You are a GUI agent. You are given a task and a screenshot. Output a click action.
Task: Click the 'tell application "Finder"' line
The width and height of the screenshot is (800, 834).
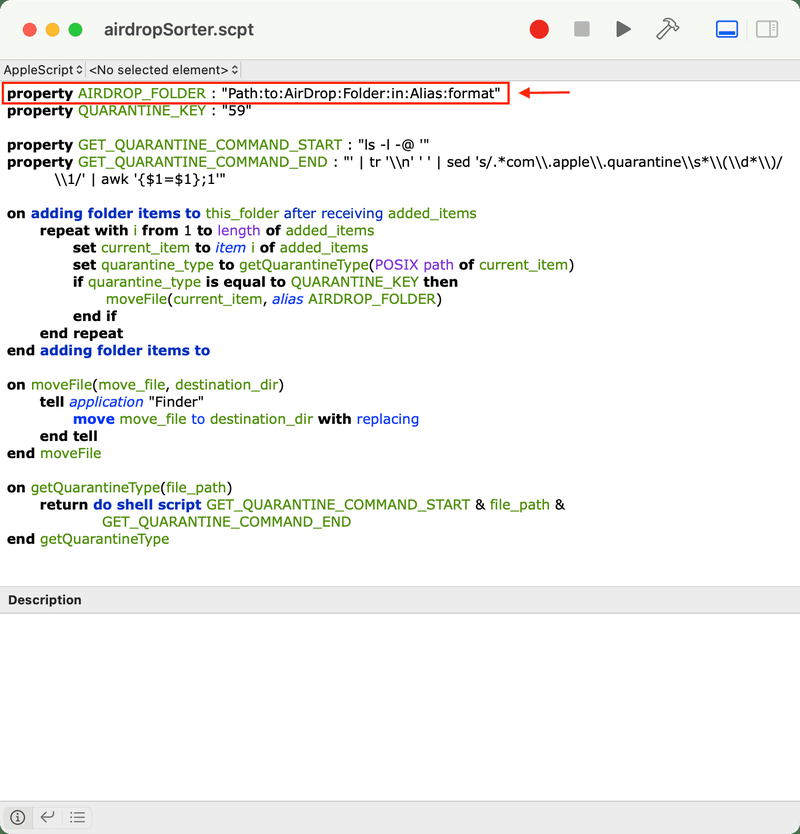(x=122, y=402)
